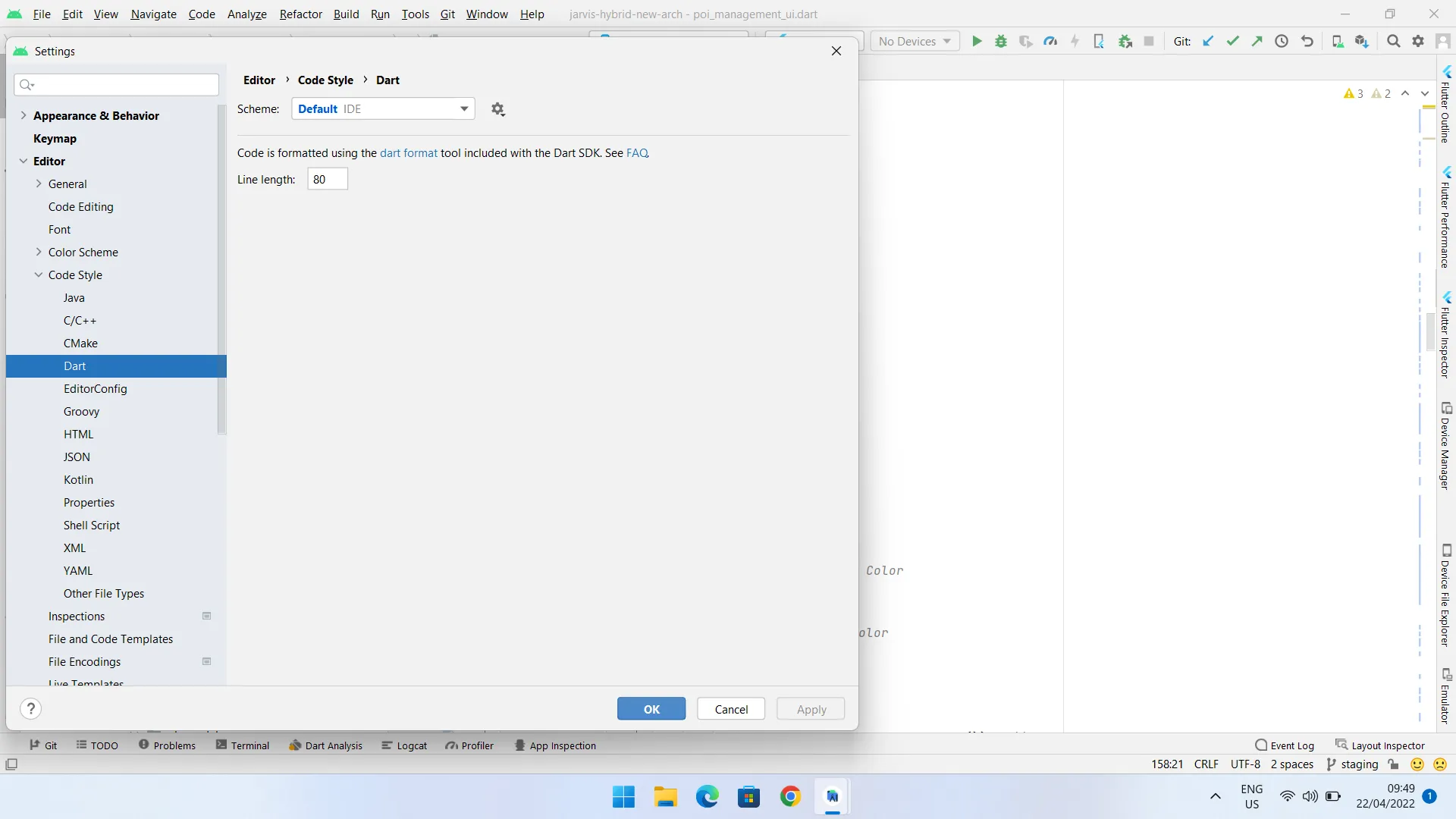Click the Line length input field
This screenshot has width=1456, height=819.
click(x=328, y=180)
